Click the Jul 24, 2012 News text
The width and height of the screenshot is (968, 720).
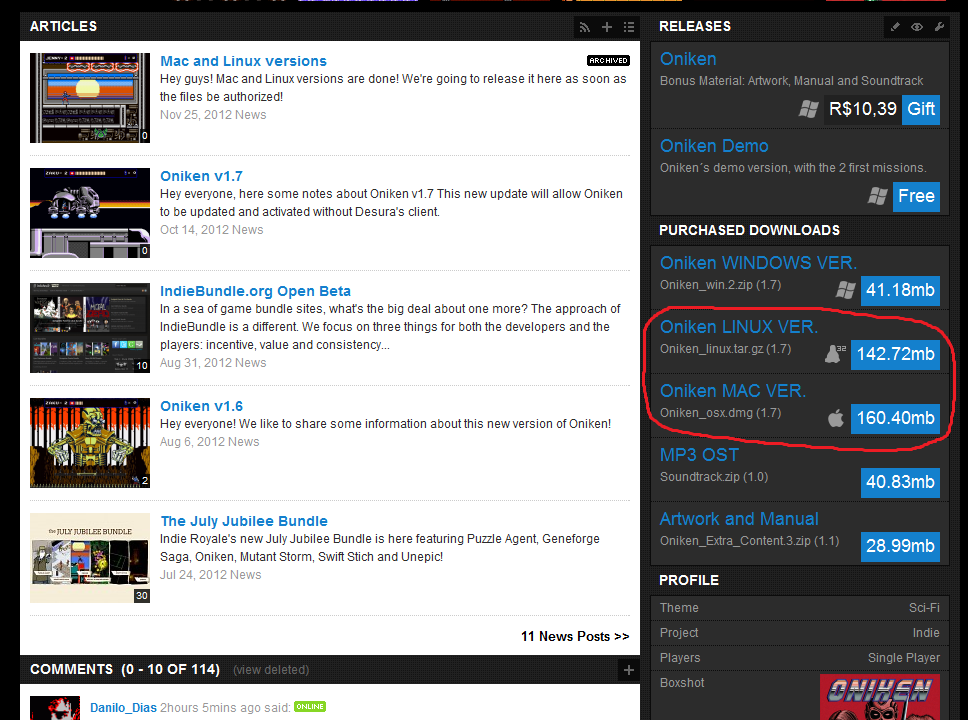click(211, 575)
